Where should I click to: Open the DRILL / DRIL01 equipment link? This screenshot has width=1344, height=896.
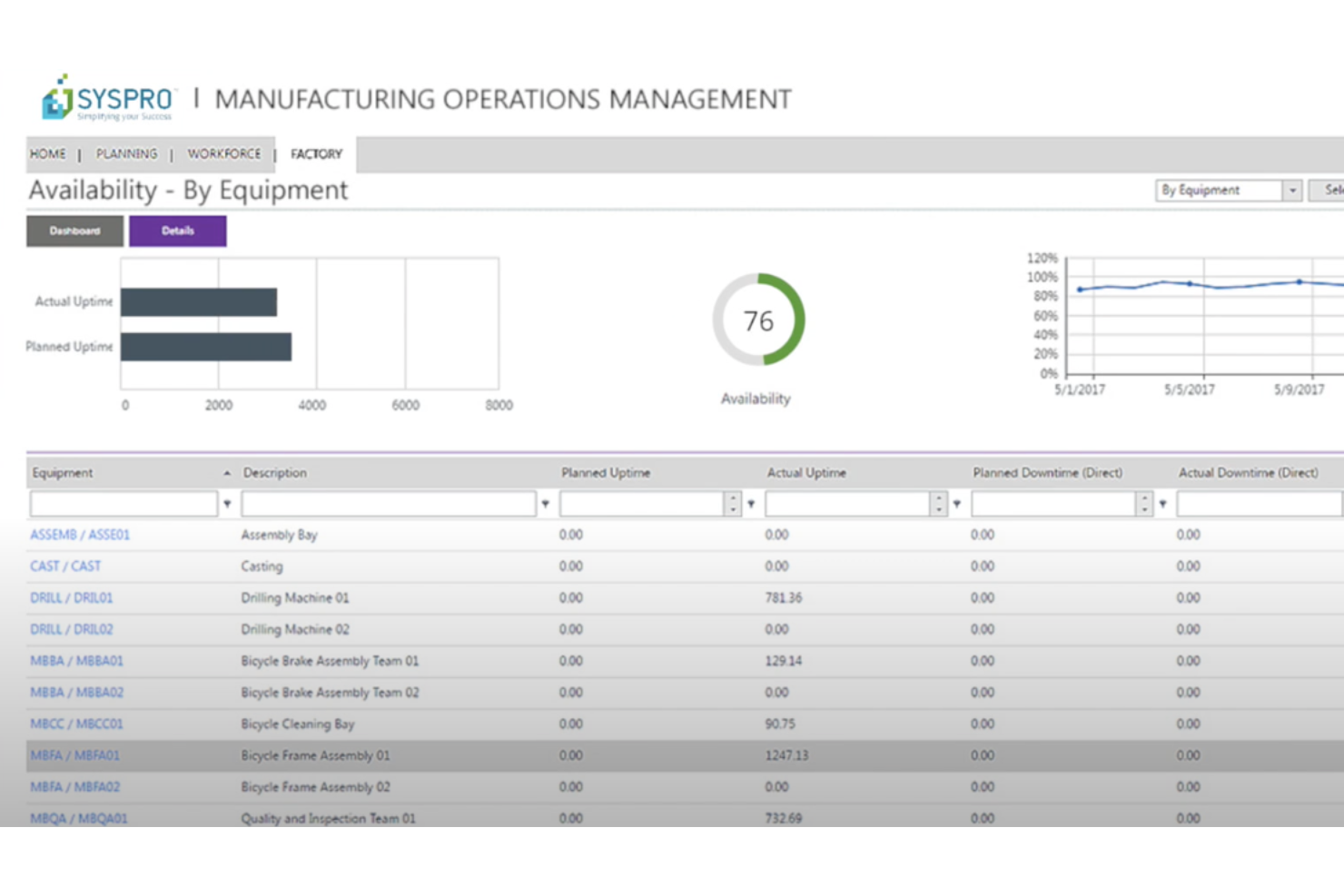72,598
